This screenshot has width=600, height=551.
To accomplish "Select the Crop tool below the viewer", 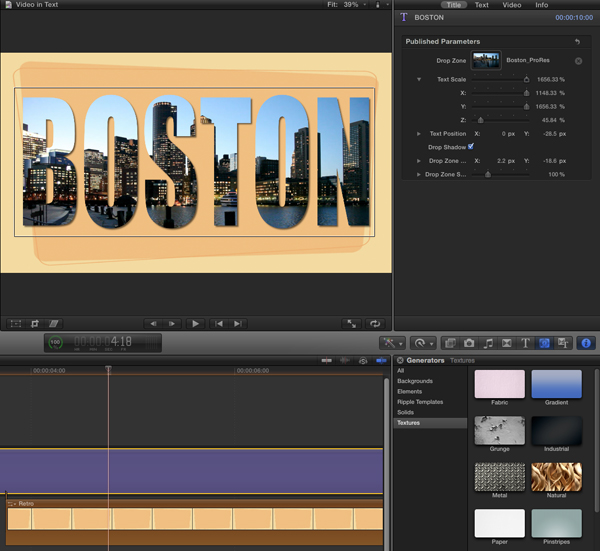I will pyautogui.click(x=34, y=324).
